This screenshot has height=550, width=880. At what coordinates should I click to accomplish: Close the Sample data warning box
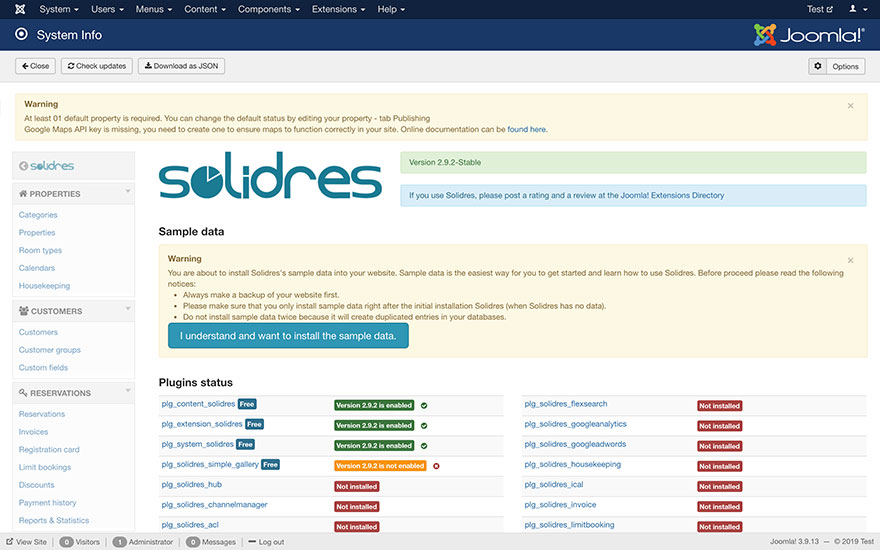tap(850, 260)
